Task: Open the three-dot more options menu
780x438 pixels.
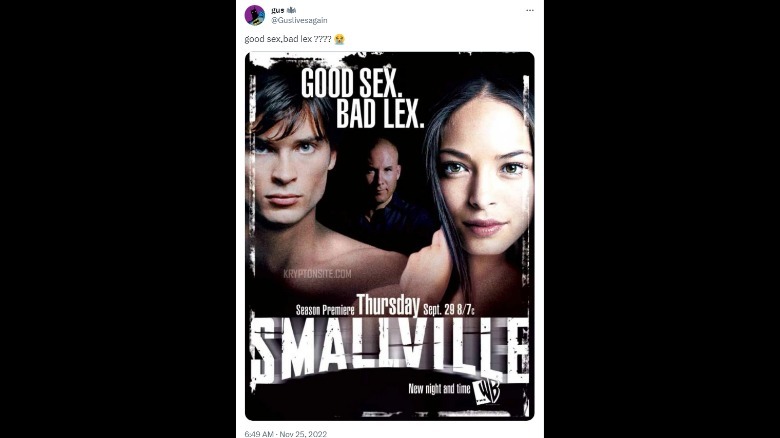Action: pyautogui.click(x=530, y=10)
